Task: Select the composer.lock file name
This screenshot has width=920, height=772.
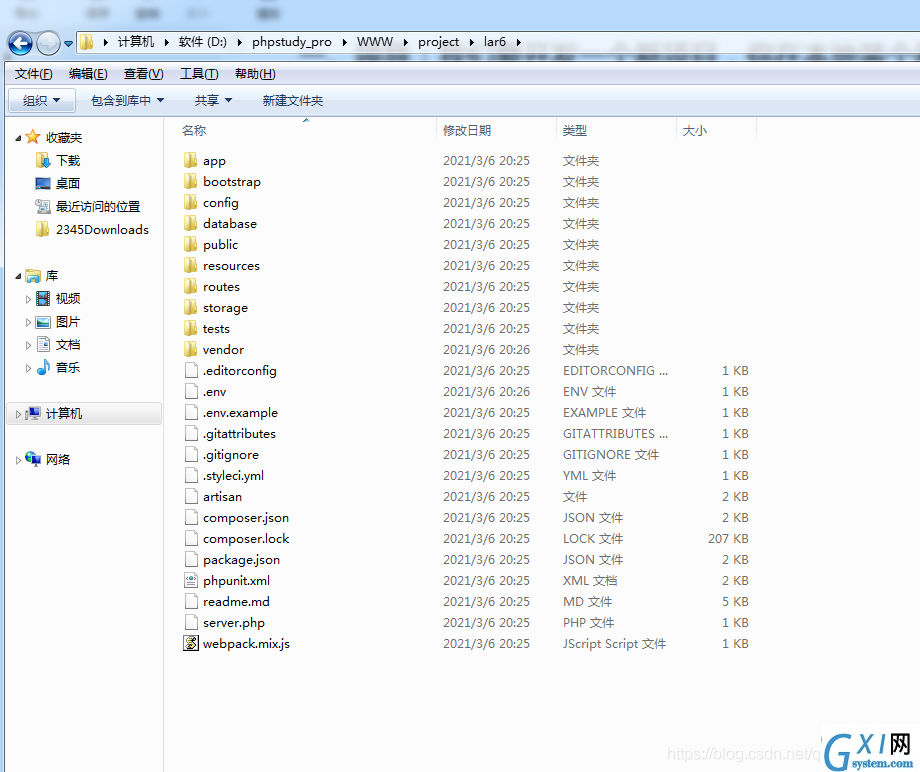Action: [x=246, y=539]
